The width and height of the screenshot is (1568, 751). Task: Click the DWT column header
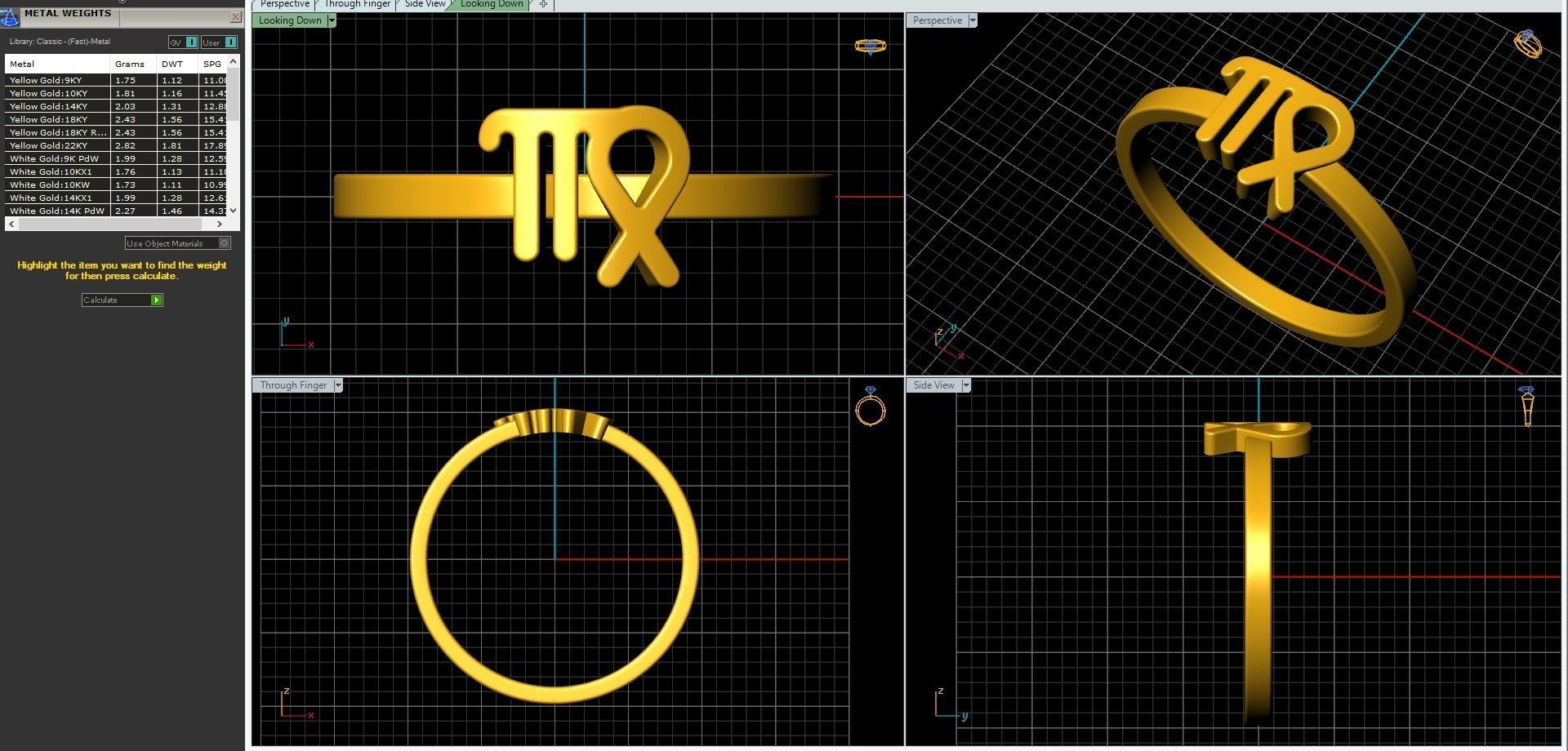coord(177,64)
